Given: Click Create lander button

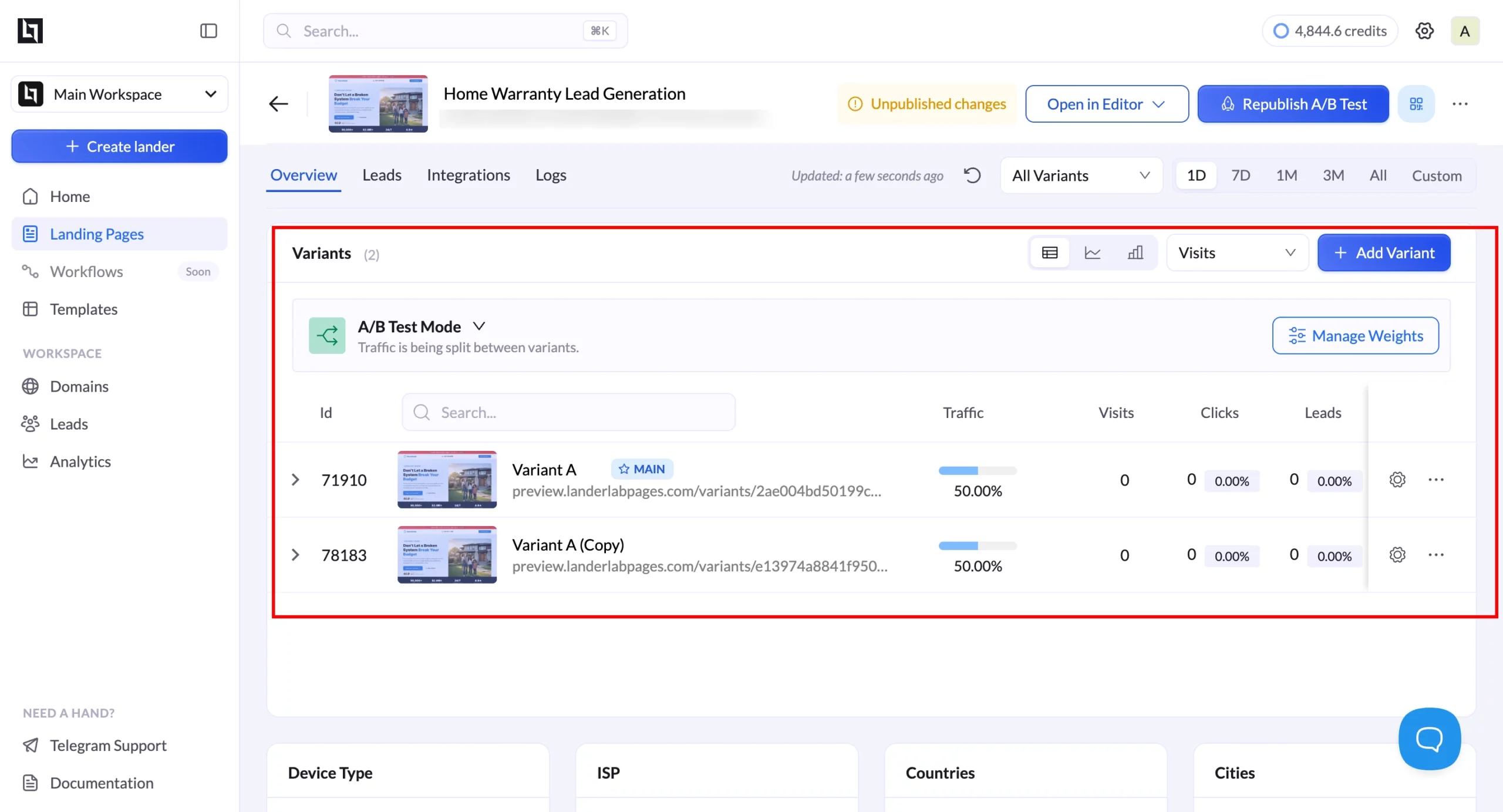Looking at the screenshot, I should (119, 146).
